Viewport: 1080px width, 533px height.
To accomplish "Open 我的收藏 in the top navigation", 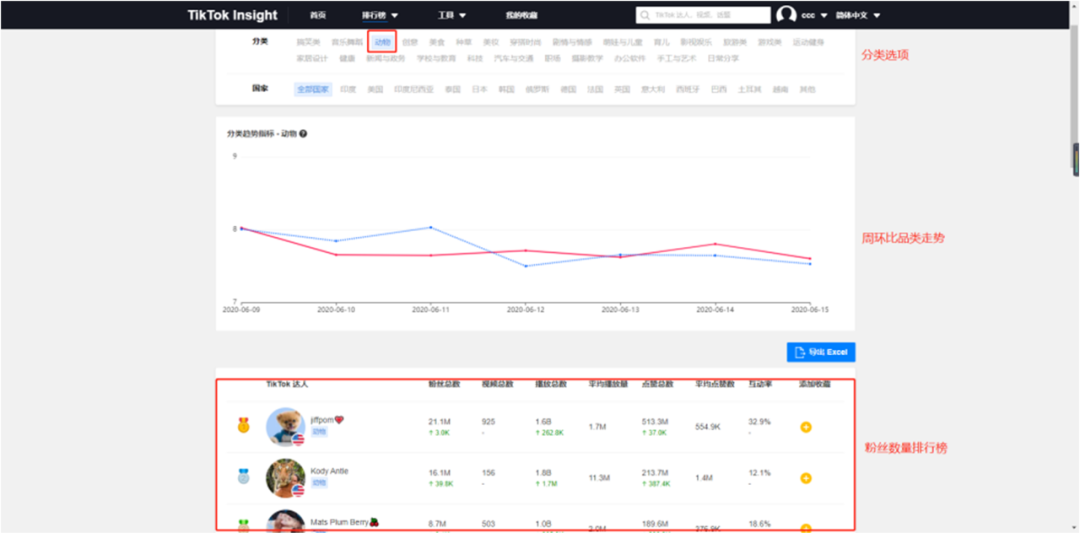I will (521, 15).
